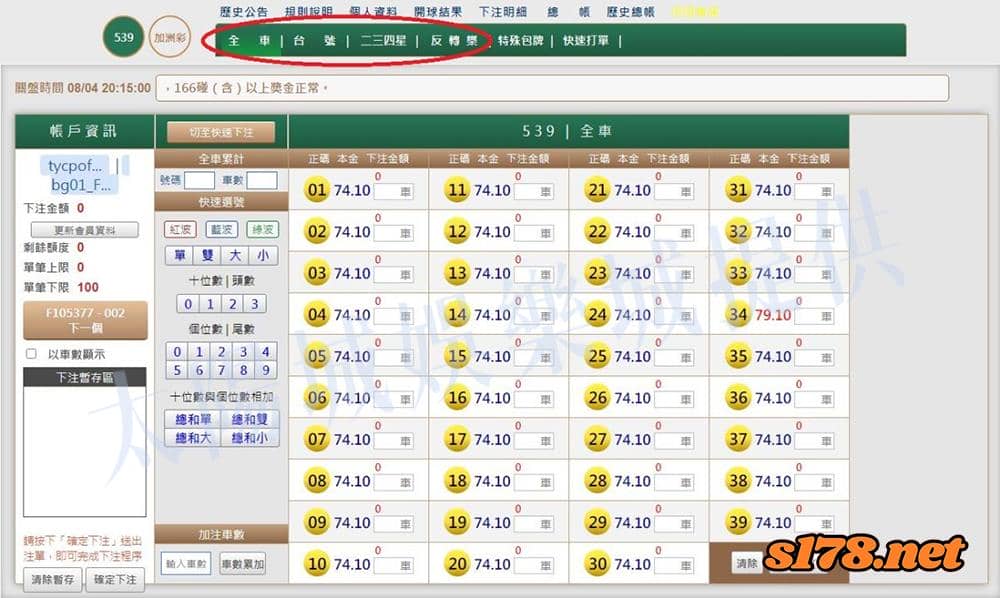Viewport: 1000px width, 598px height.
Task: Pick yellow number ball 19
Action: click(x=457, y=523)
